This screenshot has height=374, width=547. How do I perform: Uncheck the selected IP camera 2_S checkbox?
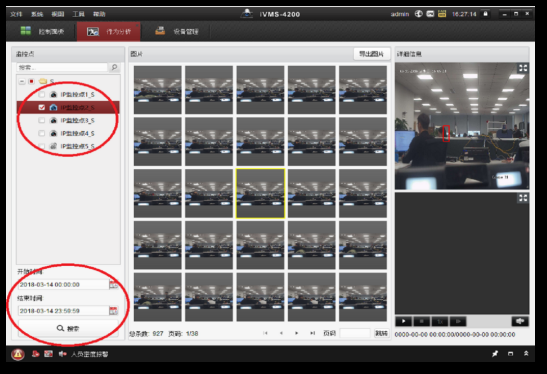(42, 107)
